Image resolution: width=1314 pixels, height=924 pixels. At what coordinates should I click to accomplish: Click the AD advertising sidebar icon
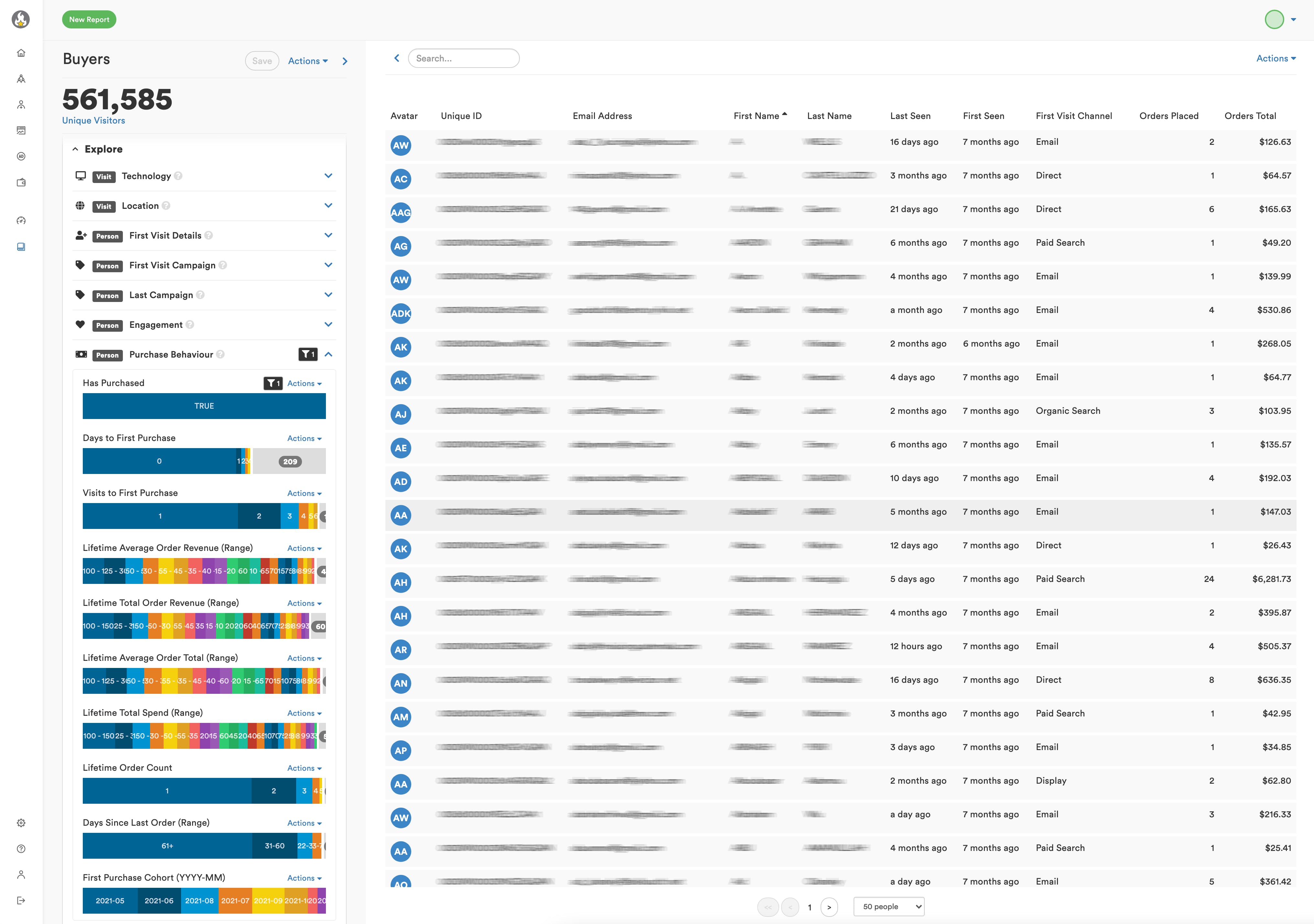tap(21, 156)
